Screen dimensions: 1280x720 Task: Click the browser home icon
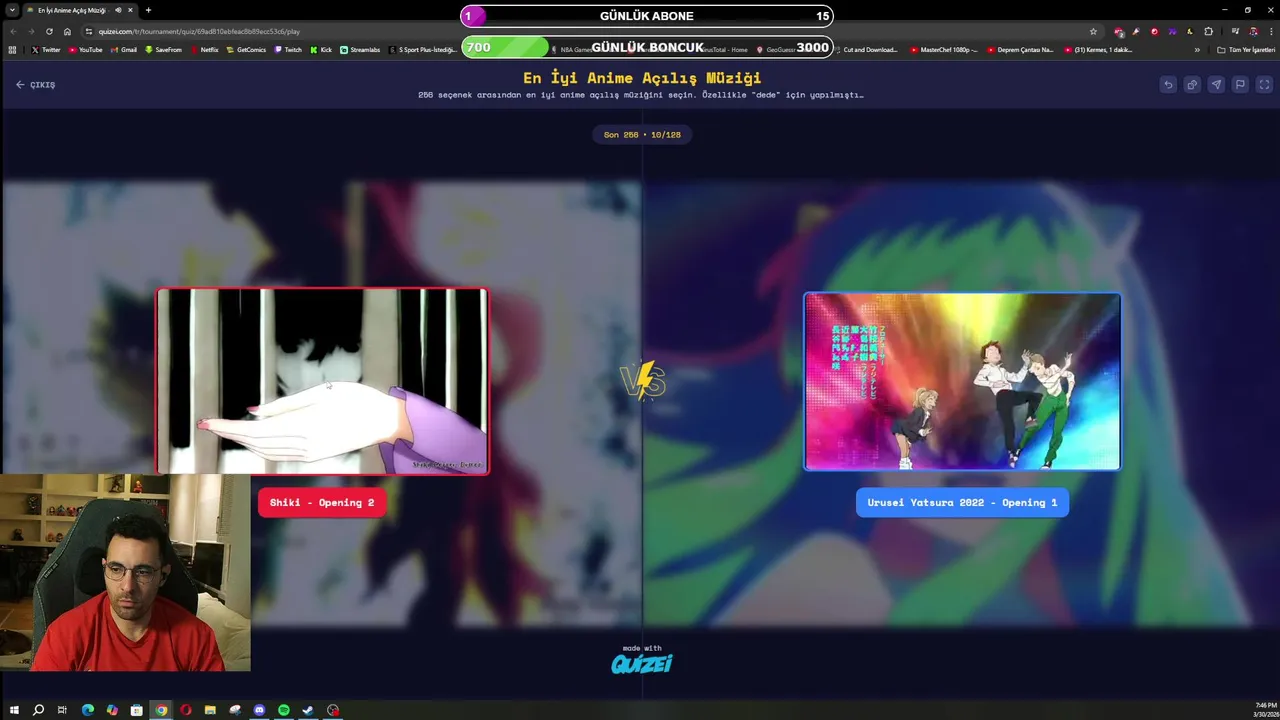point(67,31)
